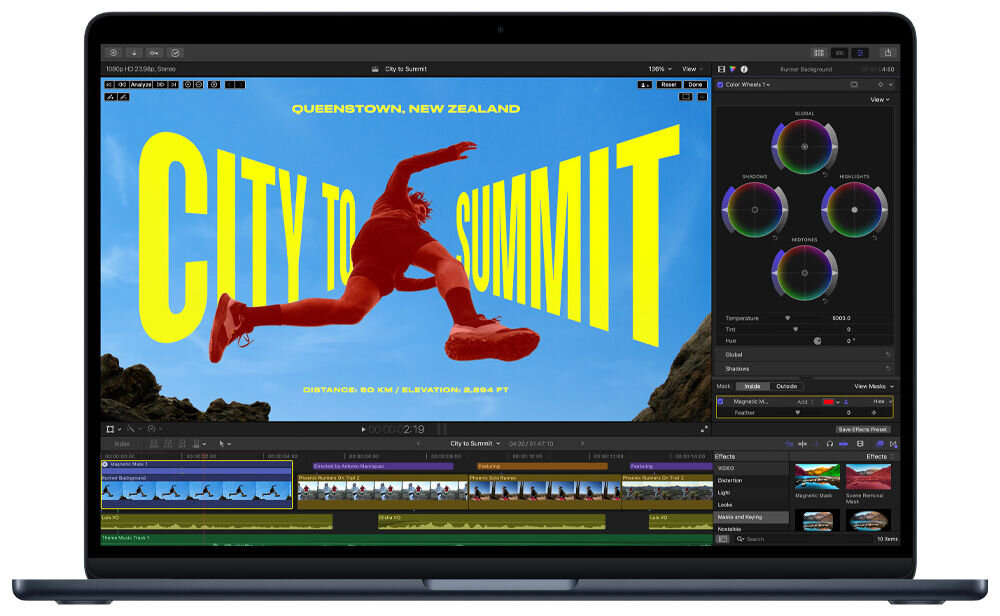Click the audio solo headphone icon
This screenshot has width=1000, height=616.
pos(830,443)
